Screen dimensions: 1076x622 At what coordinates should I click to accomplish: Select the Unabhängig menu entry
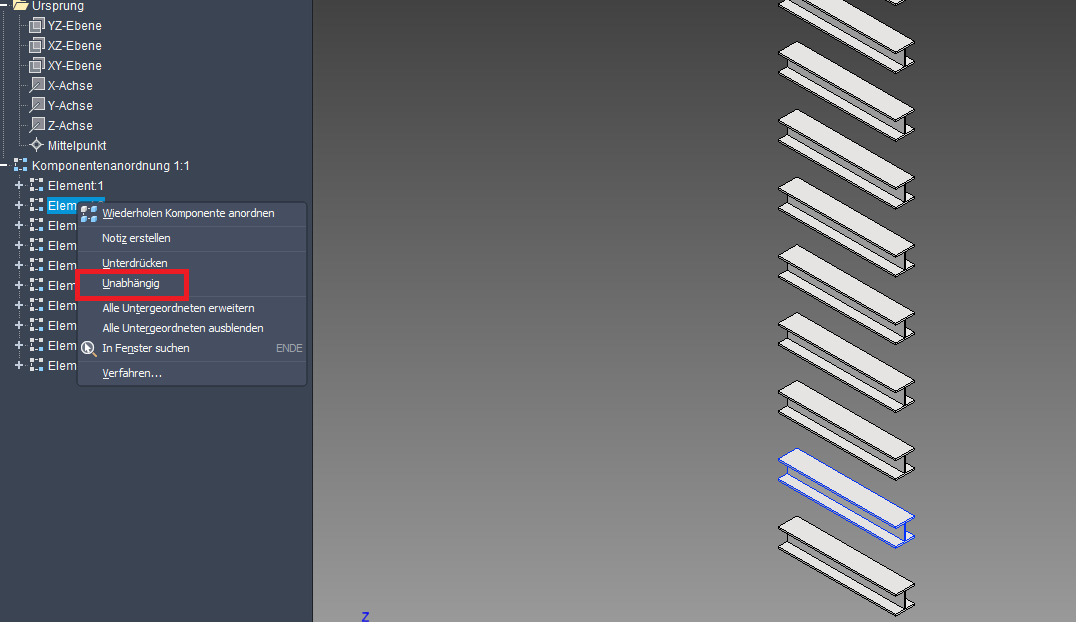pyautogui.click(x=192, y=283)
